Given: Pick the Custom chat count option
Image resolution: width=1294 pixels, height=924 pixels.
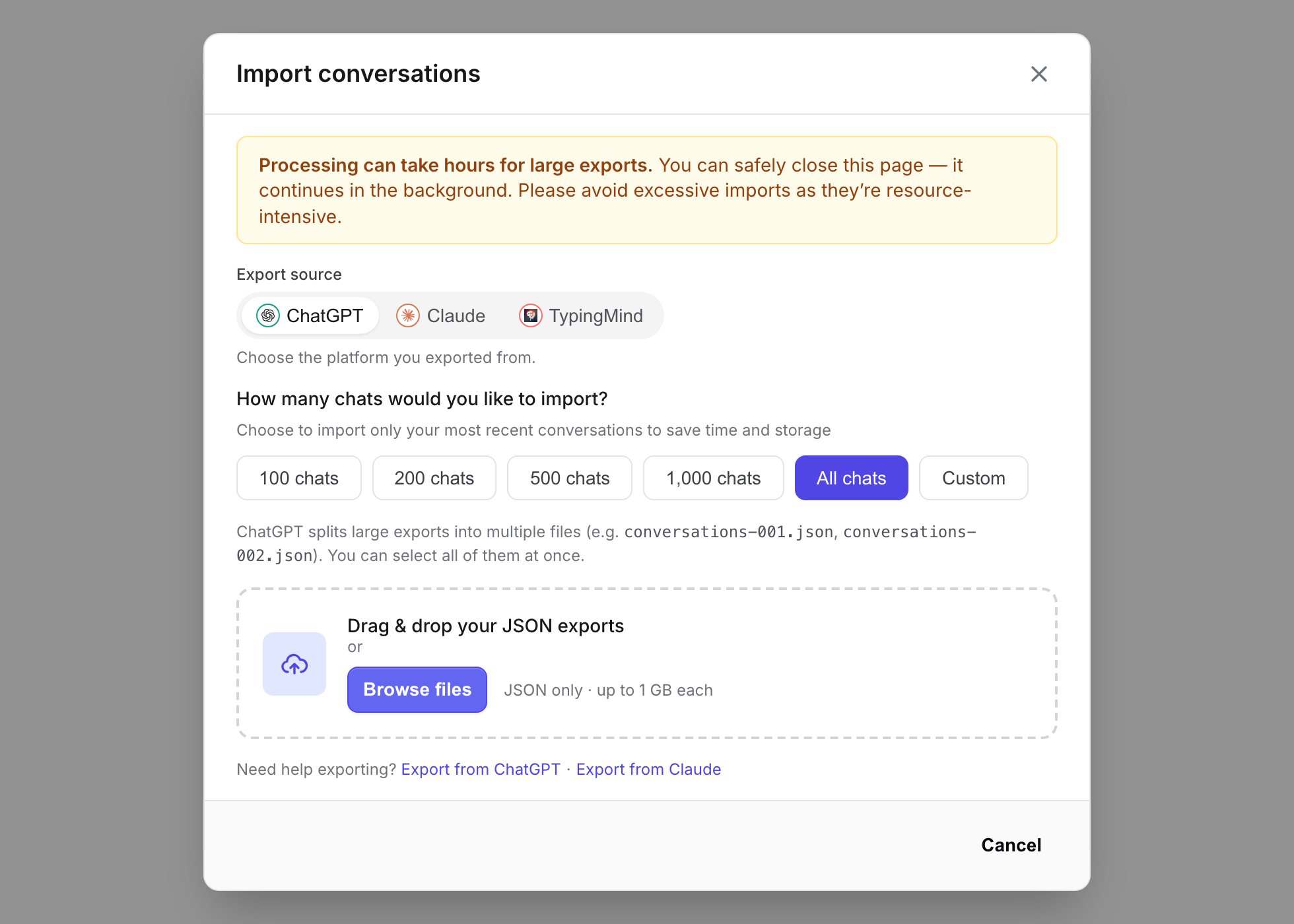Looking at the screenshot, I should [974, 478].
